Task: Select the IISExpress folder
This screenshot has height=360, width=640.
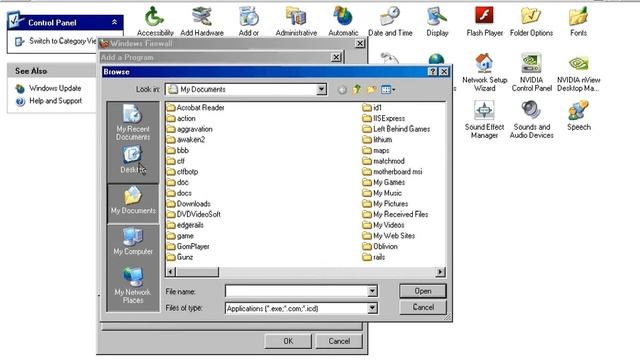Action: (384, 118)
